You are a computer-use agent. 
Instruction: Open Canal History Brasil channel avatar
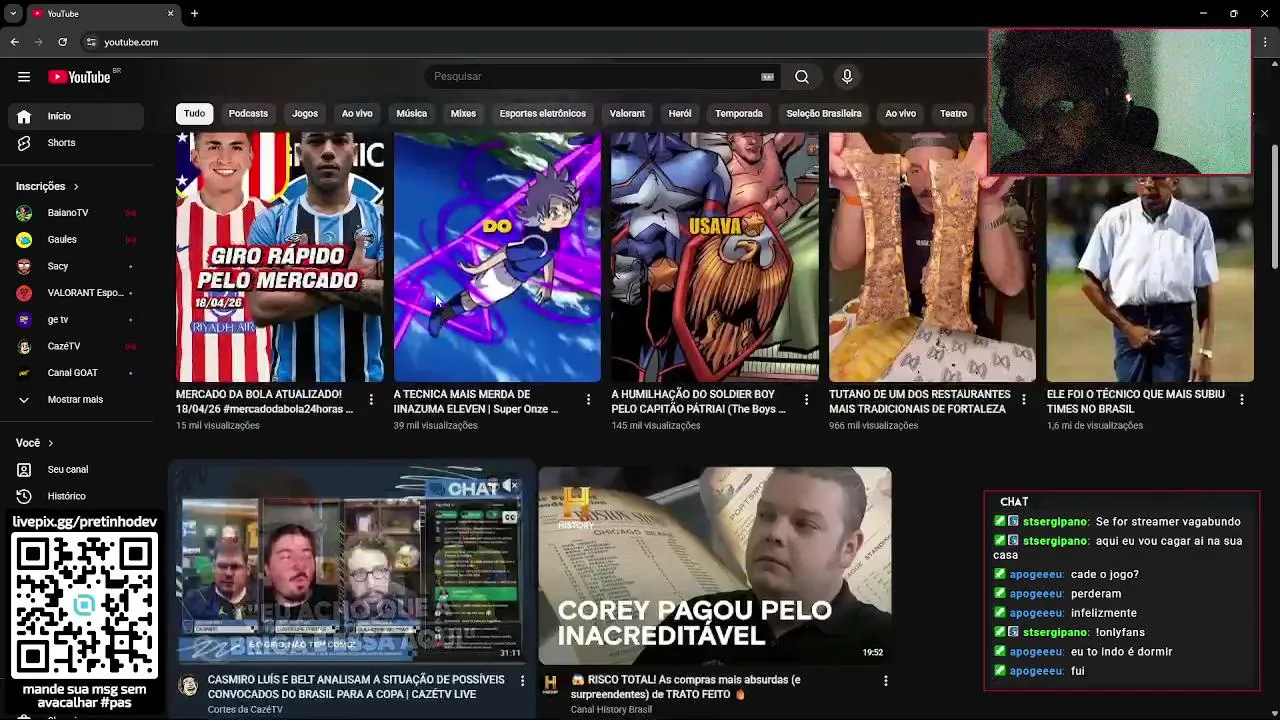click(x=550, y=686)
